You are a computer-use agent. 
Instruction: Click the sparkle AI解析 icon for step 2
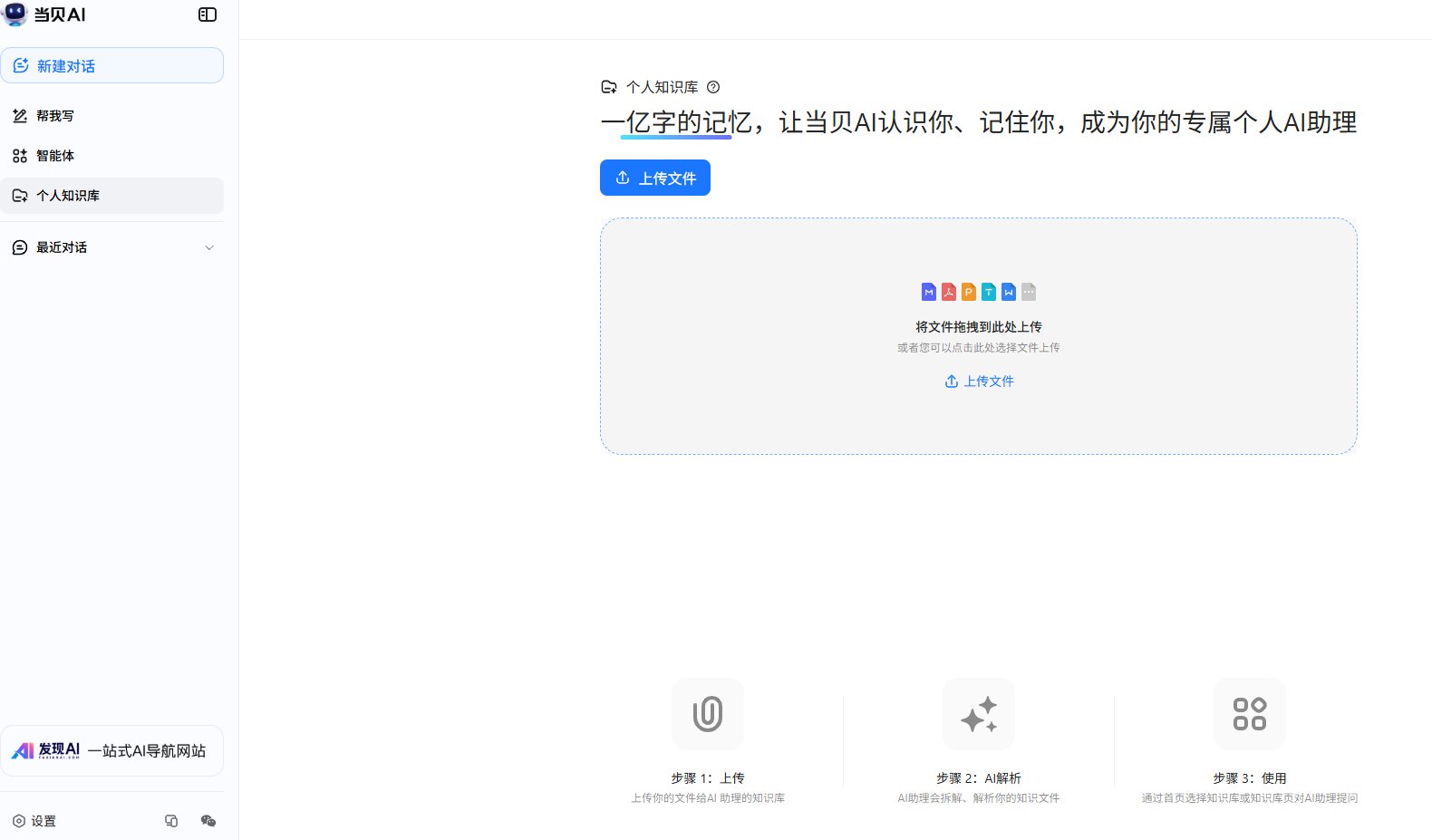(x=979, y=714)
